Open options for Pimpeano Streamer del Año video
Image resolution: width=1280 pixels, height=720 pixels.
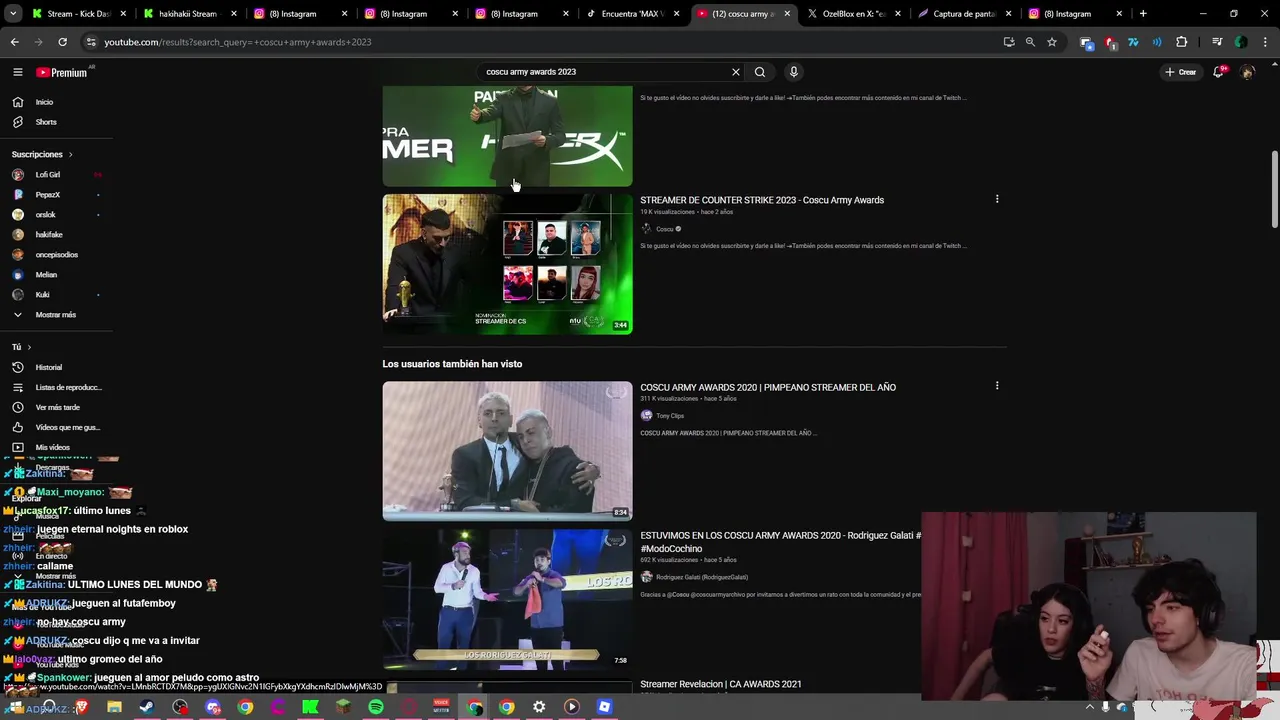997,386
